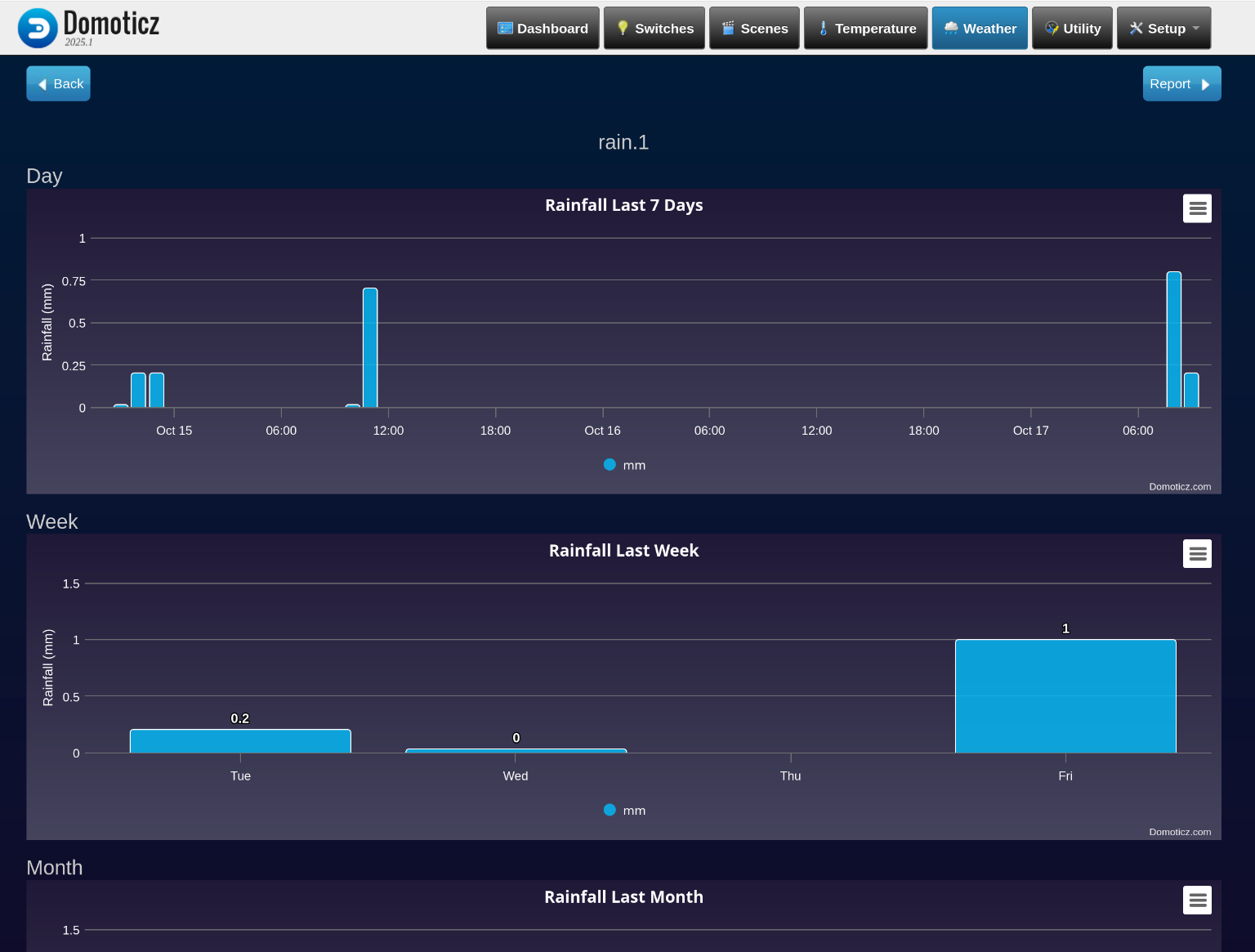
Task: Click the Domoticz logo icon
Action: (38, 29)
